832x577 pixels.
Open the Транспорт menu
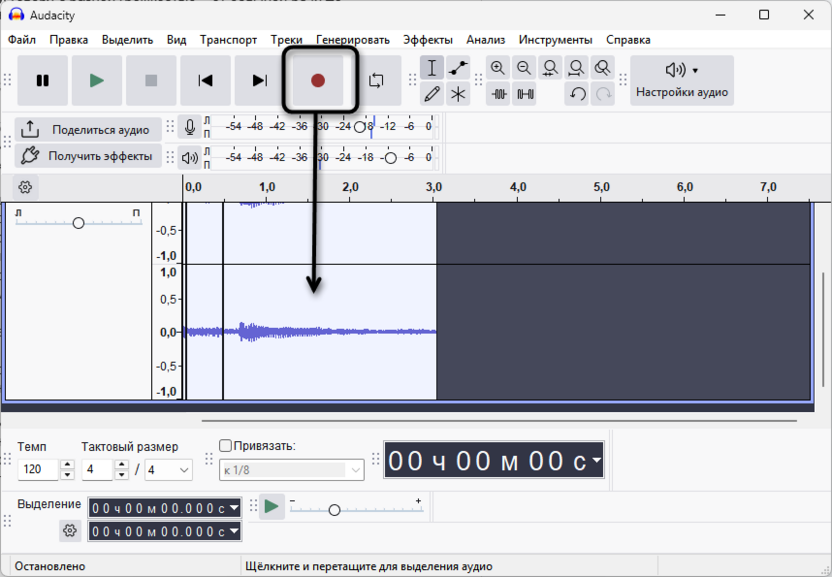(229, 39)
